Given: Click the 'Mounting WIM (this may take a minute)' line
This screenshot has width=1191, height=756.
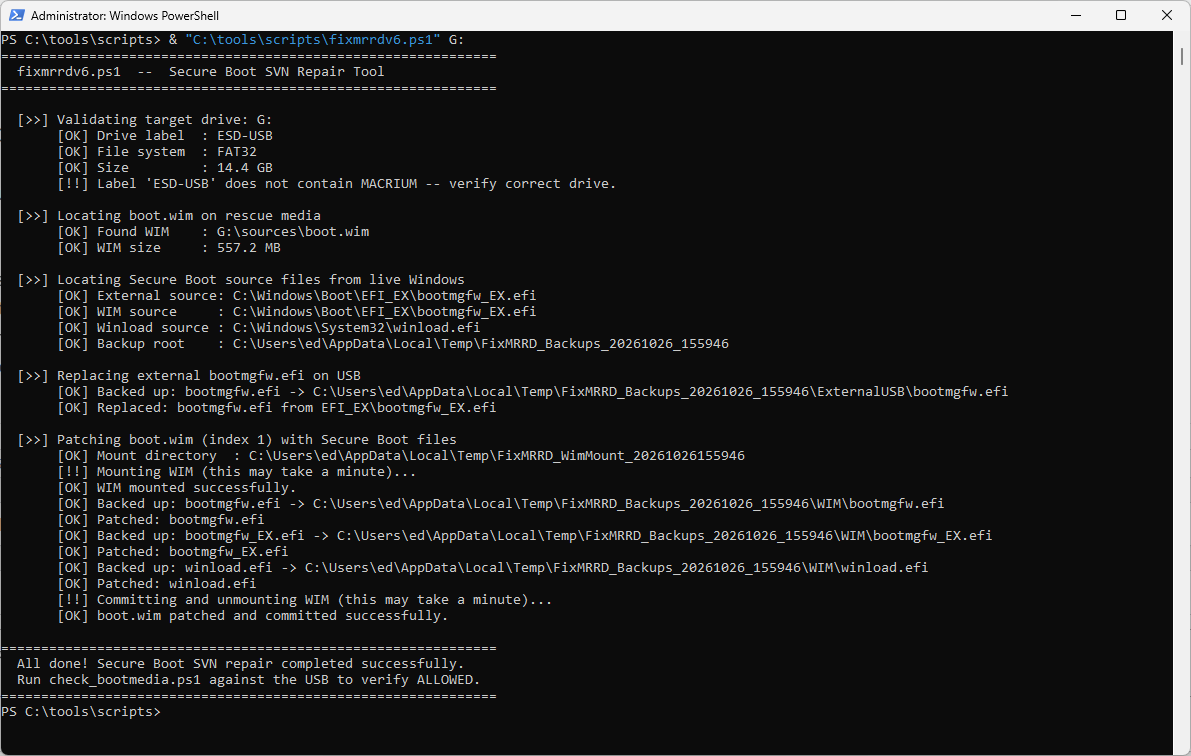Looking at the screenshot, I should point(237,471).
